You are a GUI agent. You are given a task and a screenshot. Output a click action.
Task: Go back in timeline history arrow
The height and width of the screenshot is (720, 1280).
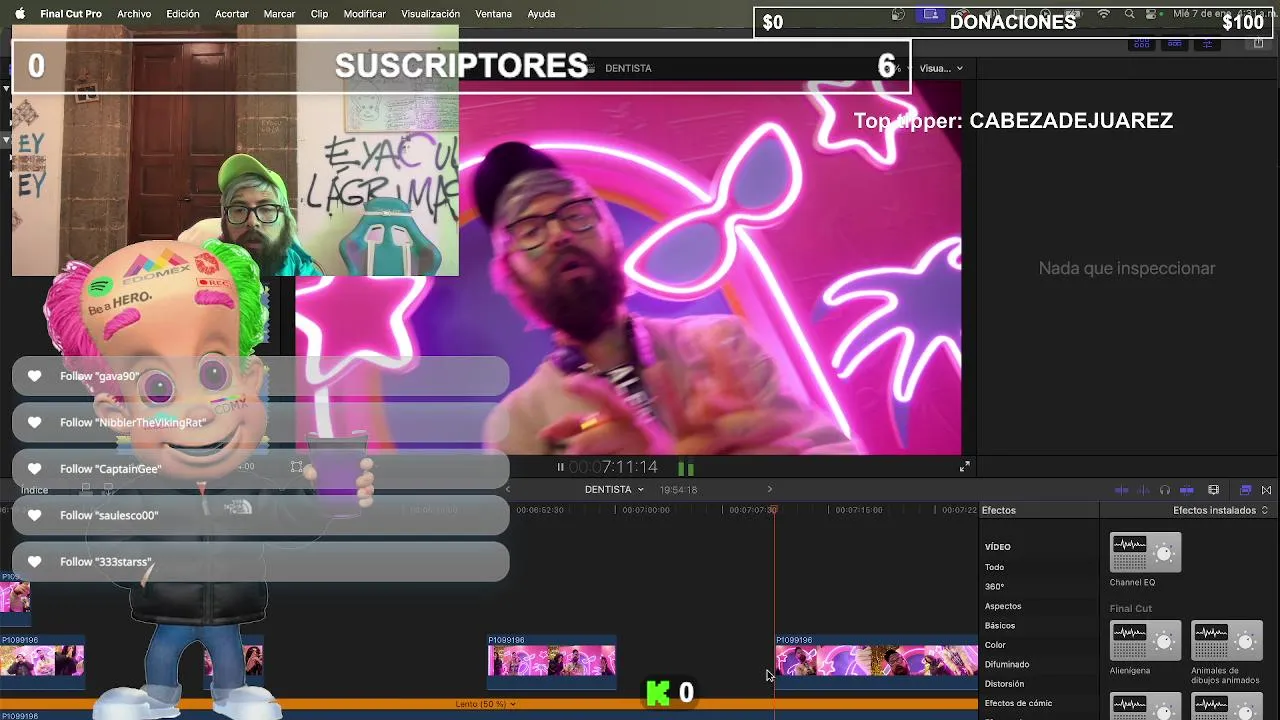[508, 489]
